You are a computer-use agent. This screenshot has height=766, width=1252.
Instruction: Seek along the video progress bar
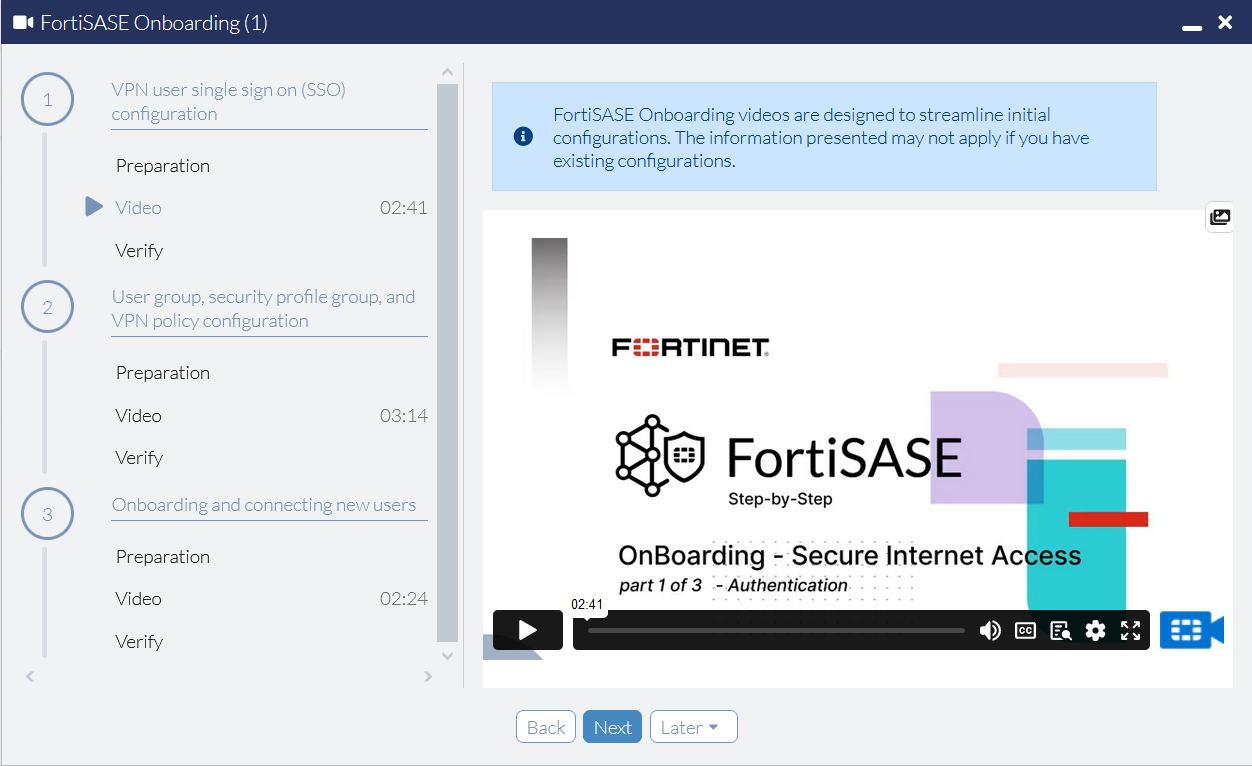coord(775,630)
